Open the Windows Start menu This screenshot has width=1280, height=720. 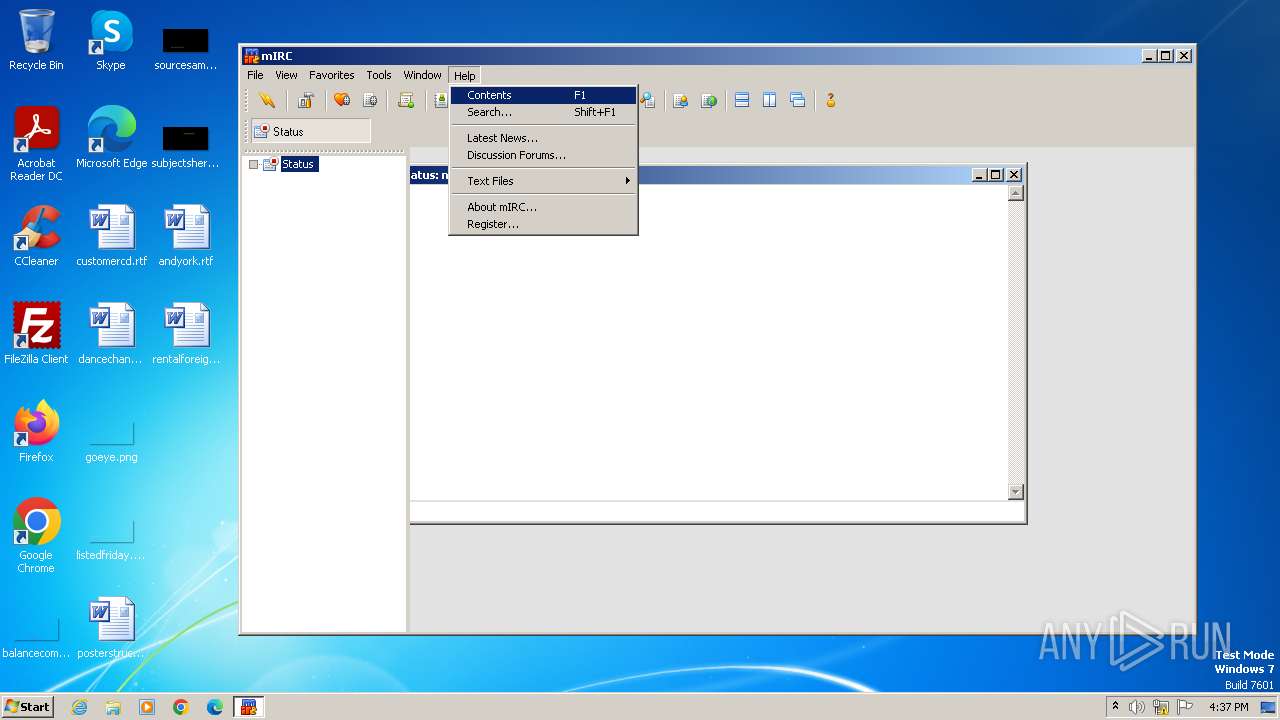27,706
